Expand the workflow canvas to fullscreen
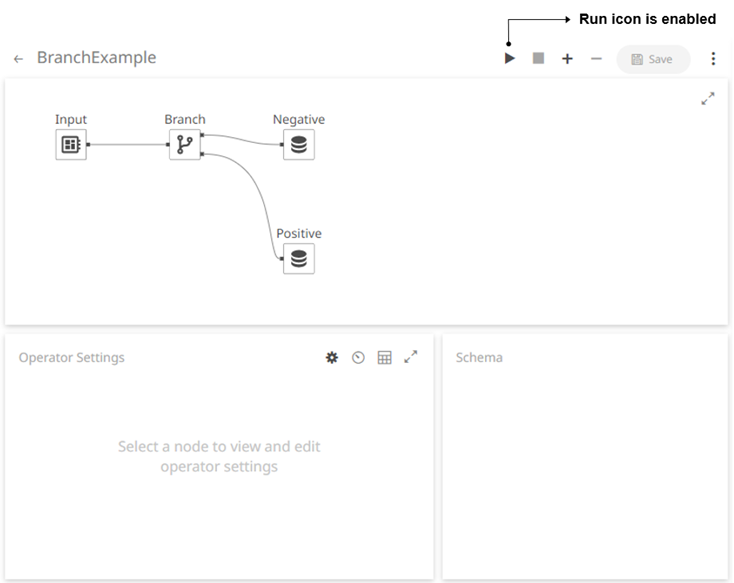734x583 pixels. tap(708, 99)
